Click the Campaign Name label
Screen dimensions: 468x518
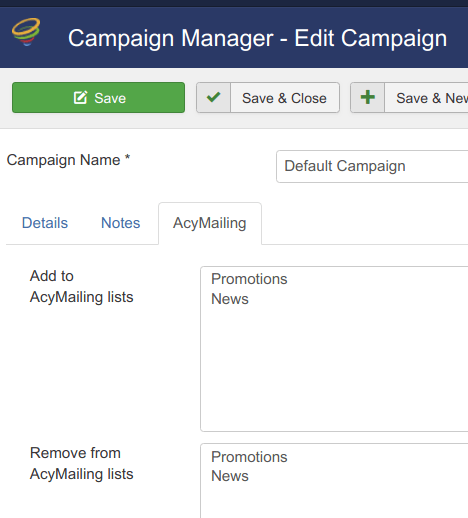pyautogui.click(x=68, y=160)
